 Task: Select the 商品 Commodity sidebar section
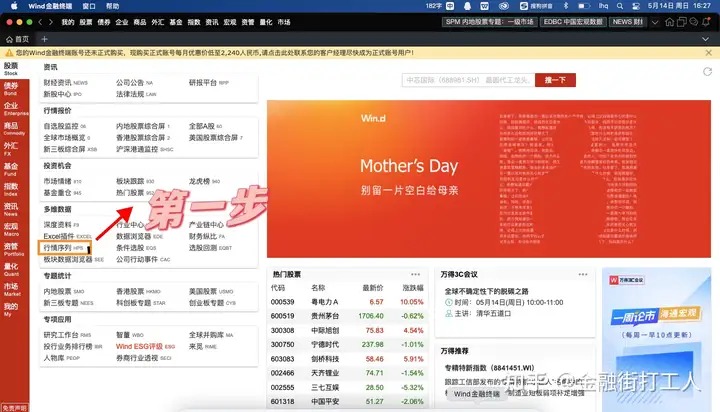pyautogui.click(x=14, y=129)
